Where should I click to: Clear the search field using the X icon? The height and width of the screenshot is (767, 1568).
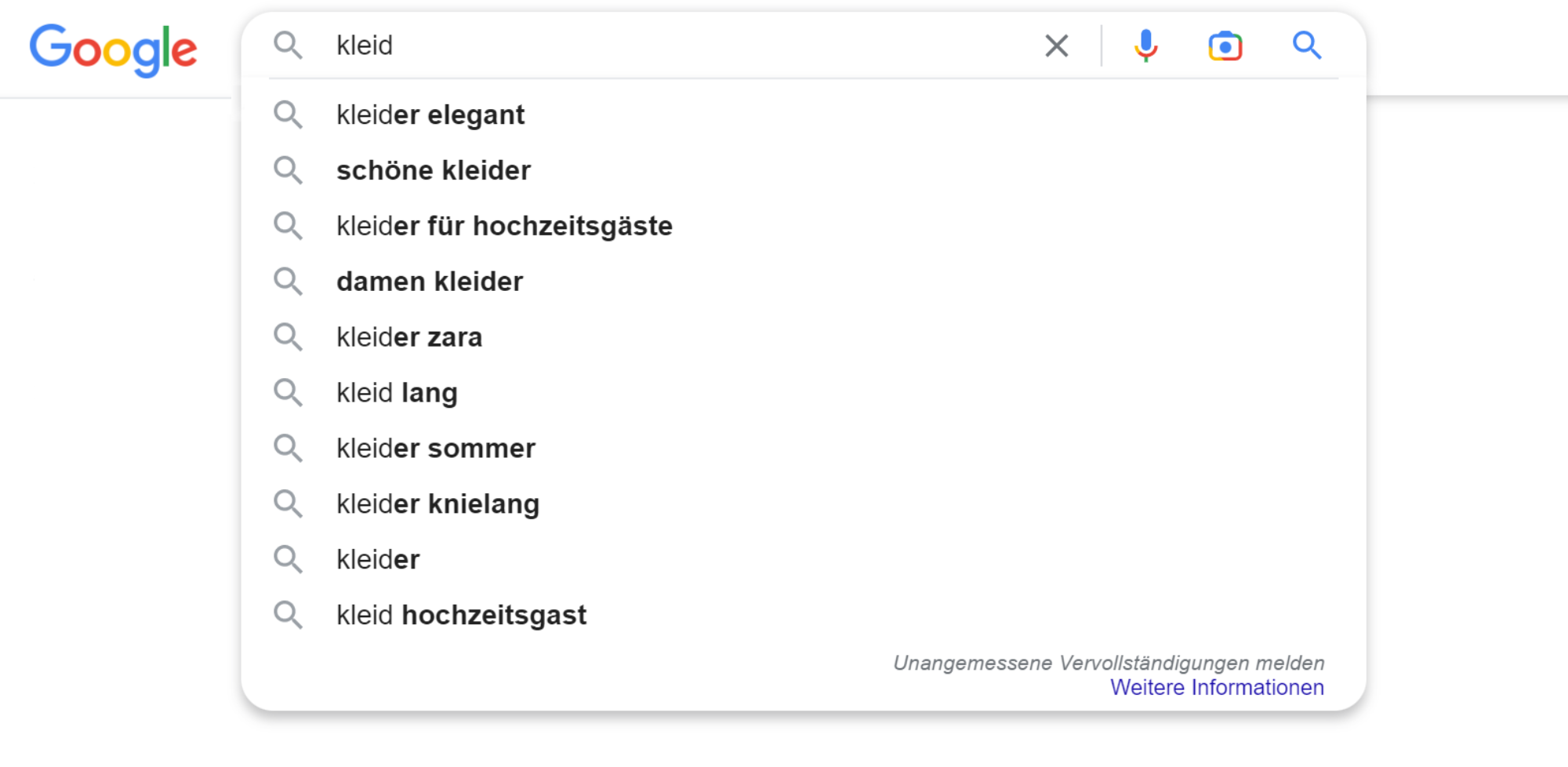coord(1056,46)
